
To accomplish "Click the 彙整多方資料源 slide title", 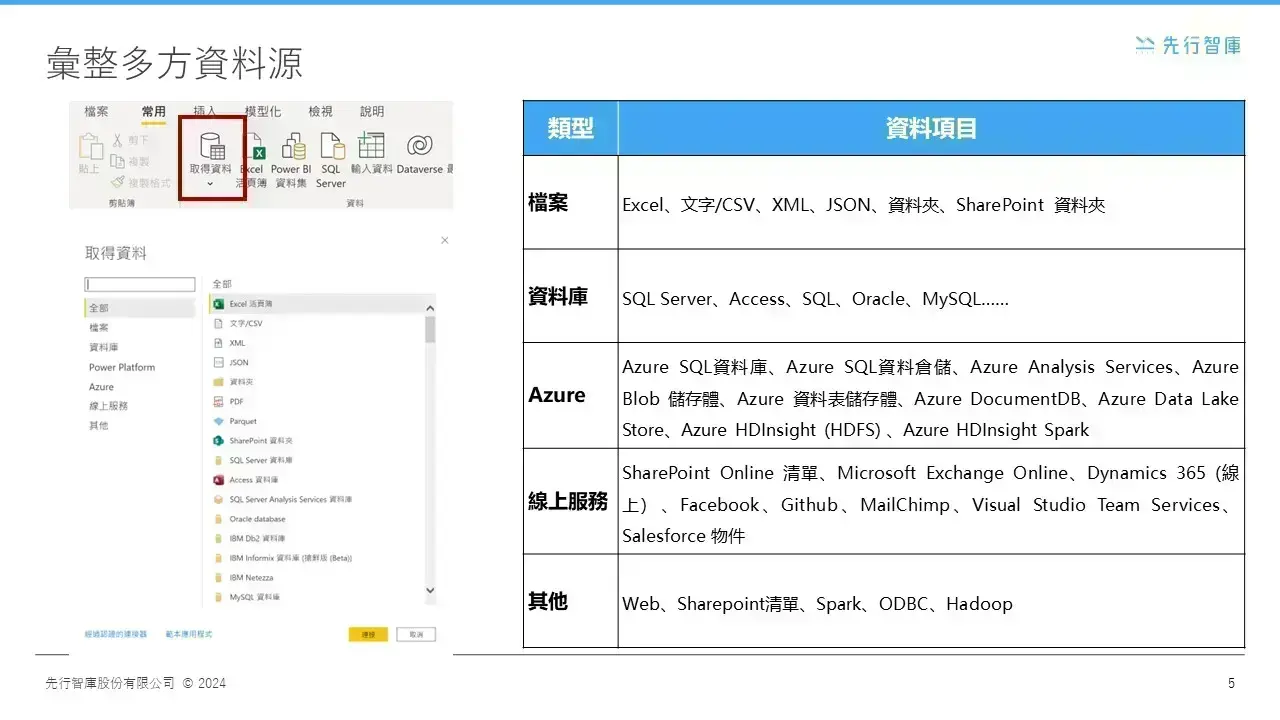I will (x=174, y=63).
